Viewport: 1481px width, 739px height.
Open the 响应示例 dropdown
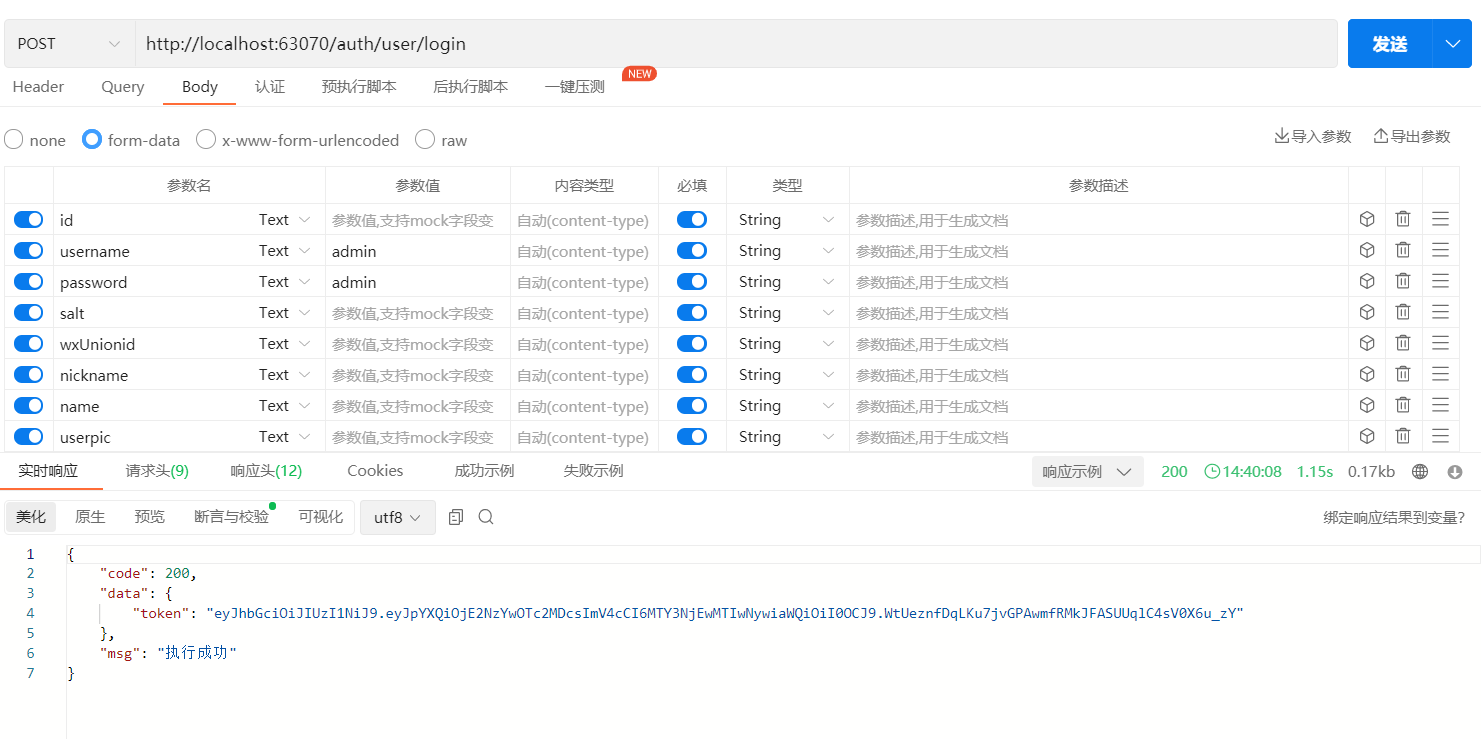click(1088, 472)
